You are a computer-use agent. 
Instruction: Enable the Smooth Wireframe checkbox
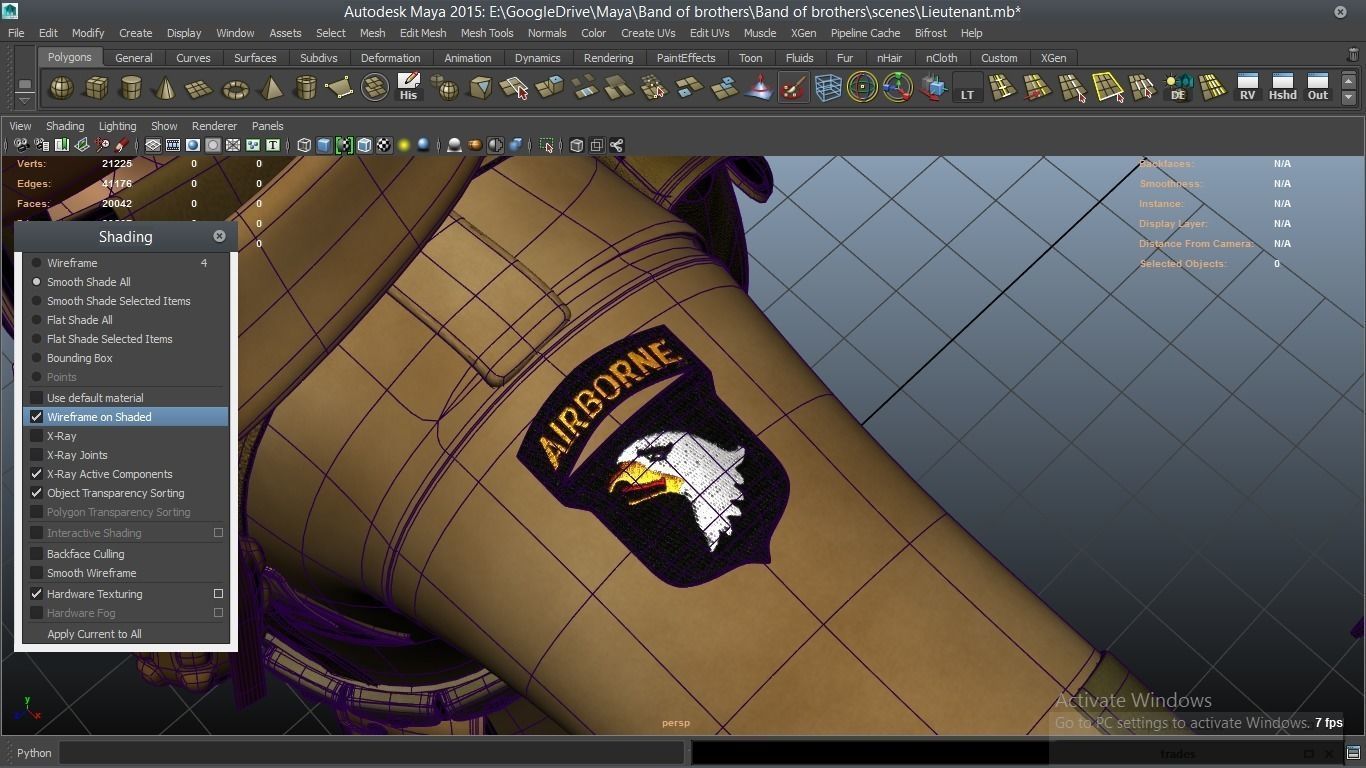pyautogui.click(x=37, y=573)
